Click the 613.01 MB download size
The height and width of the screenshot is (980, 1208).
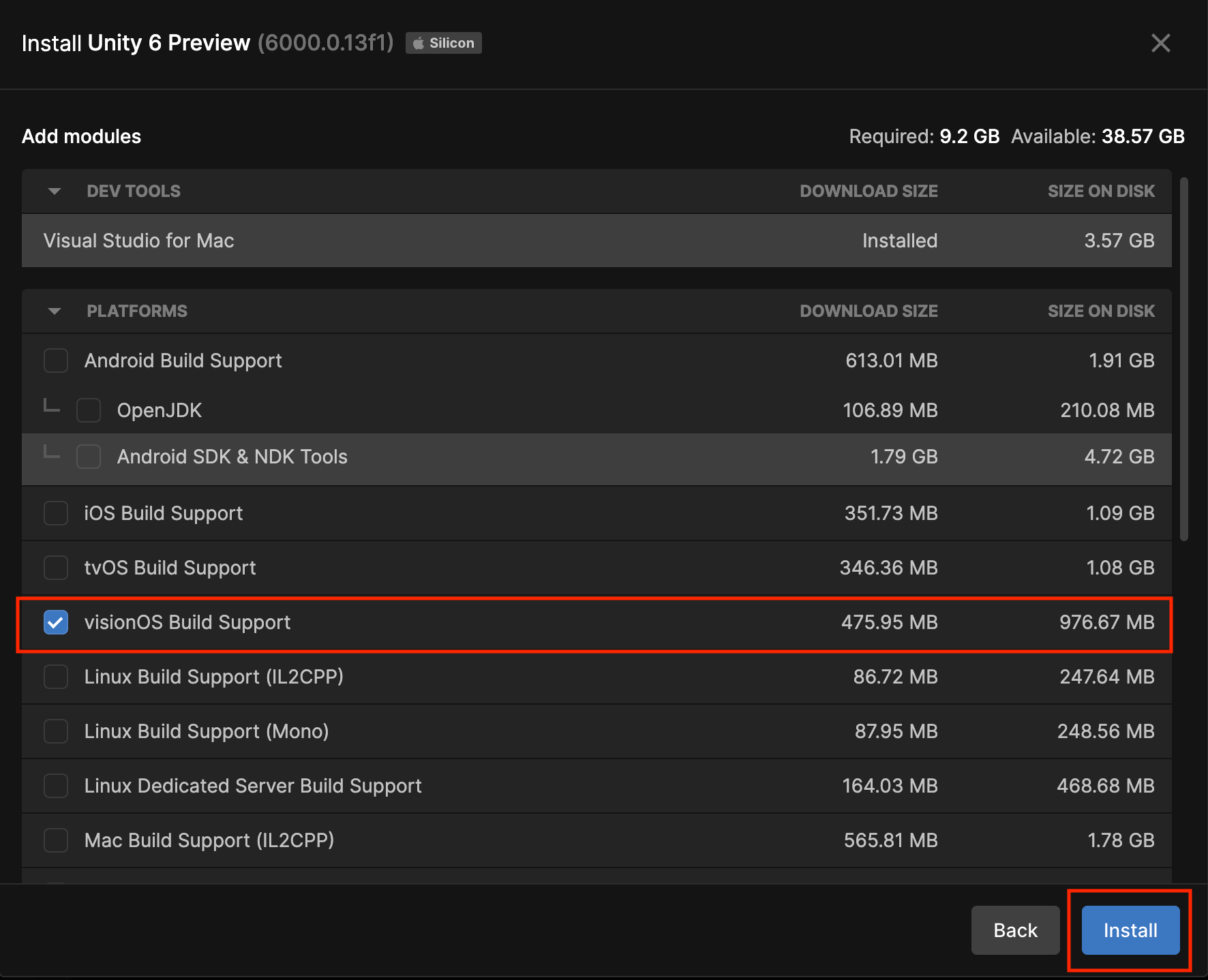pos(892,361)
